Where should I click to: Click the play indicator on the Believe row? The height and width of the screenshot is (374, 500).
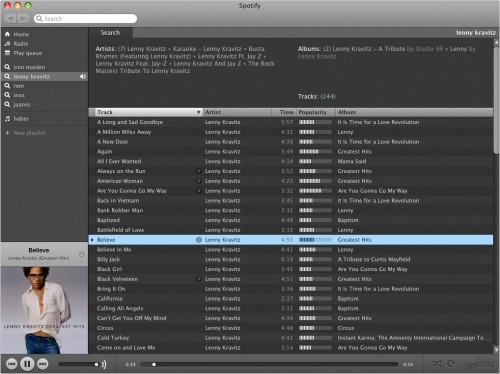pyautogui.click(x=92, y=240)
